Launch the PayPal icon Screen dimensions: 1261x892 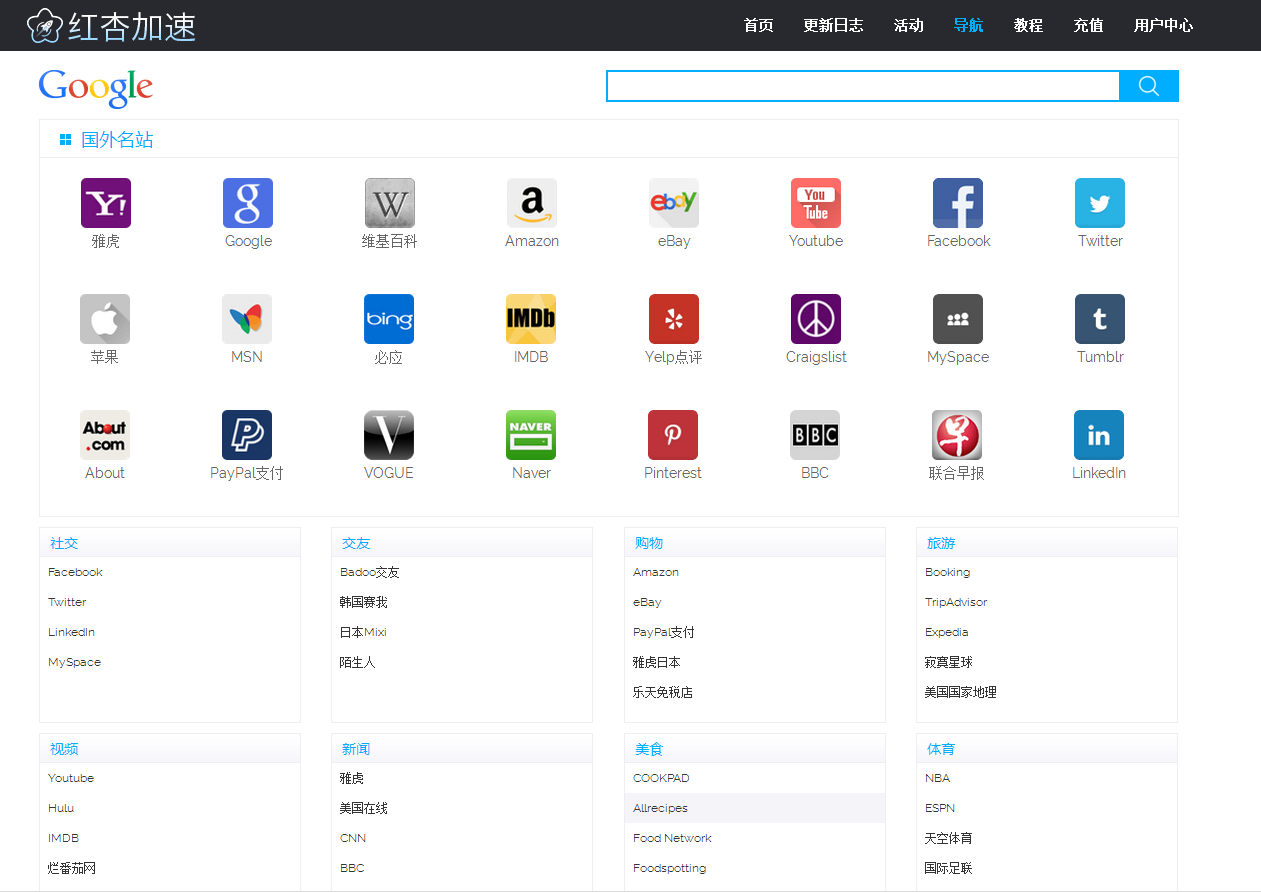[x=247, y=435]
